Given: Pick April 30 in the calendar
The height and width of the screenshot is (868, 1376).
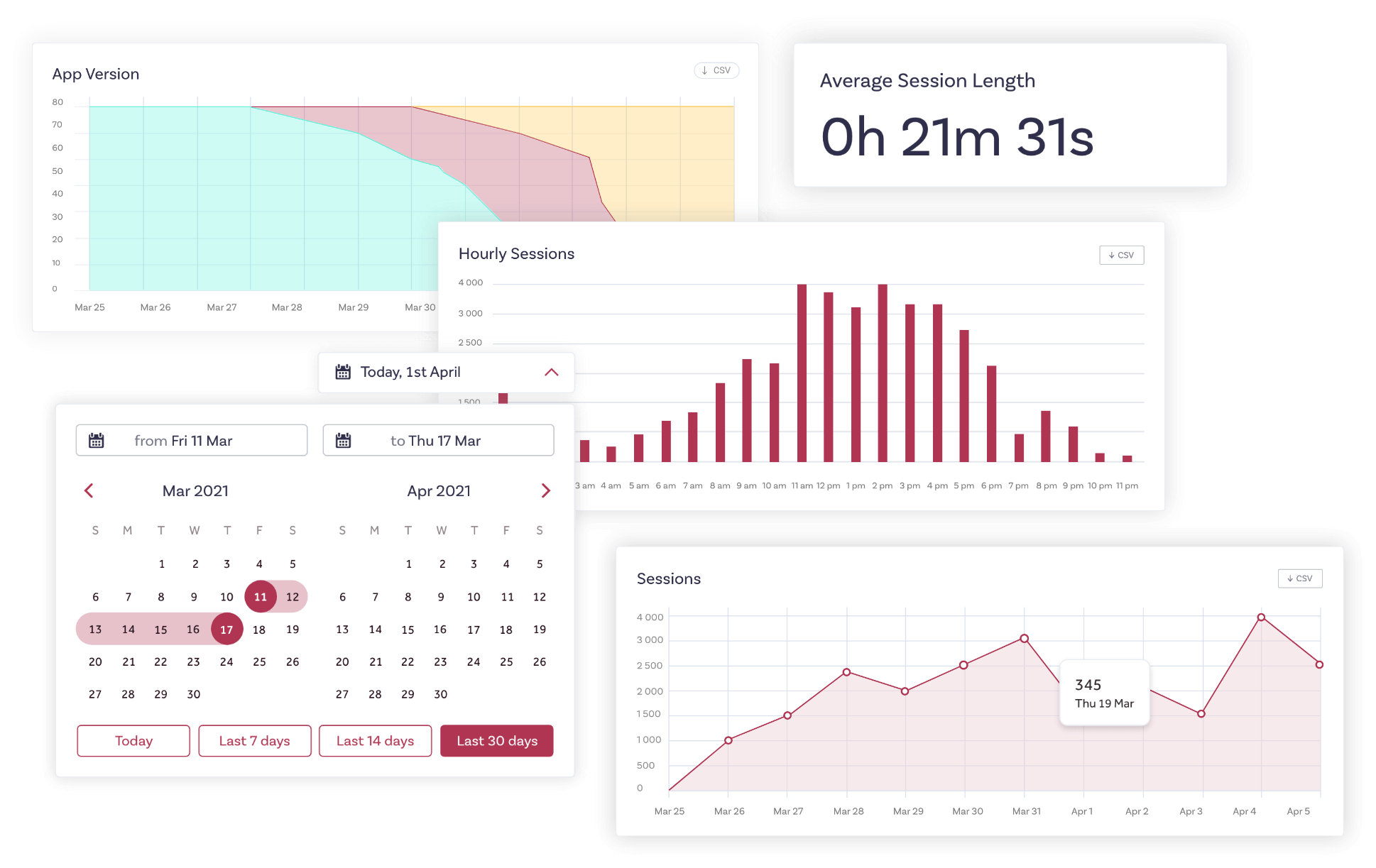Looking at the screenshot, I should pyautogui.click(x=441, y=694).
